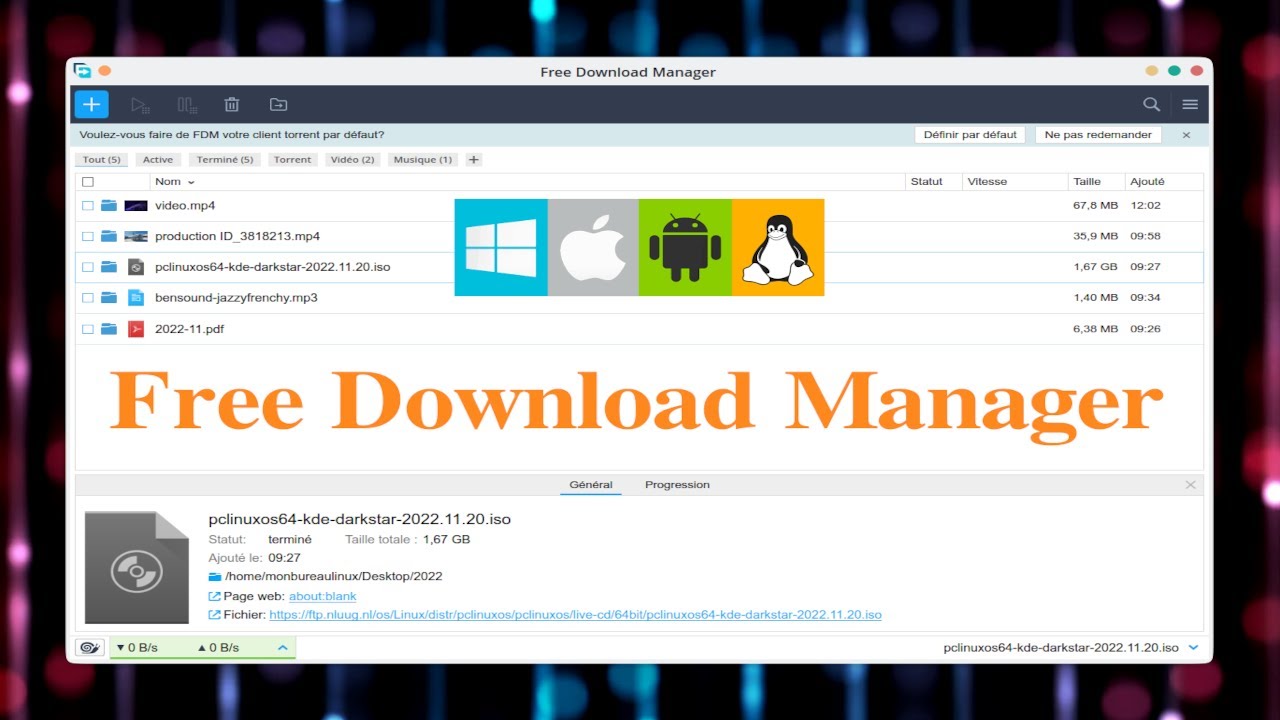Click the download speed 0 B/s indicator

(138, 648)
